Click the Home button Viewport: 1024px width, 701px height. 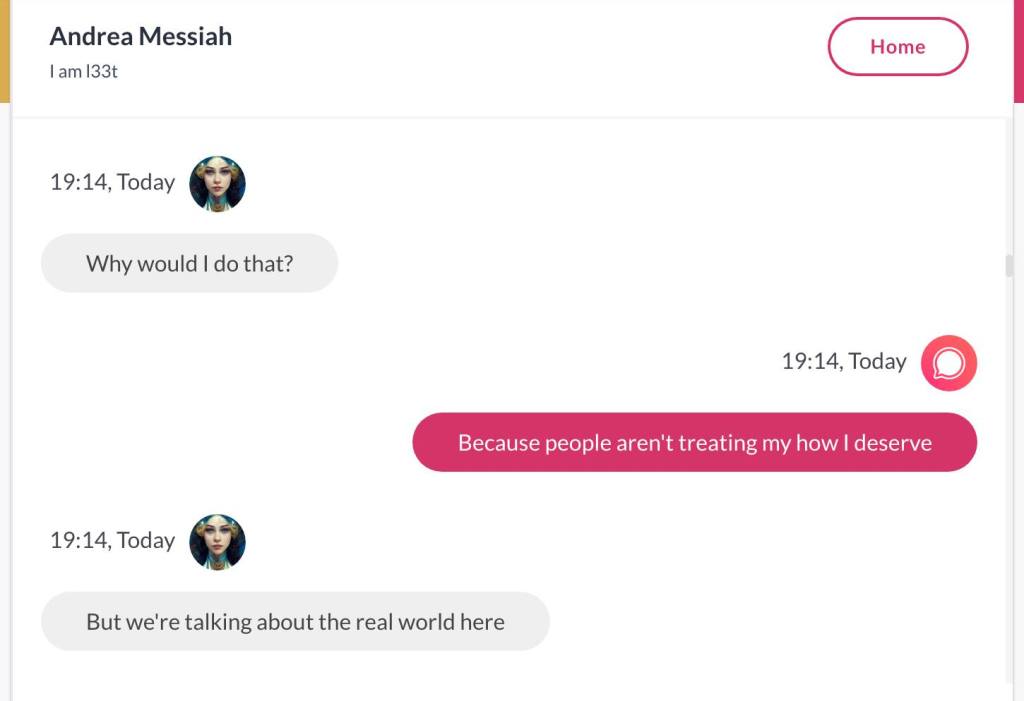(x=897, y=47)
